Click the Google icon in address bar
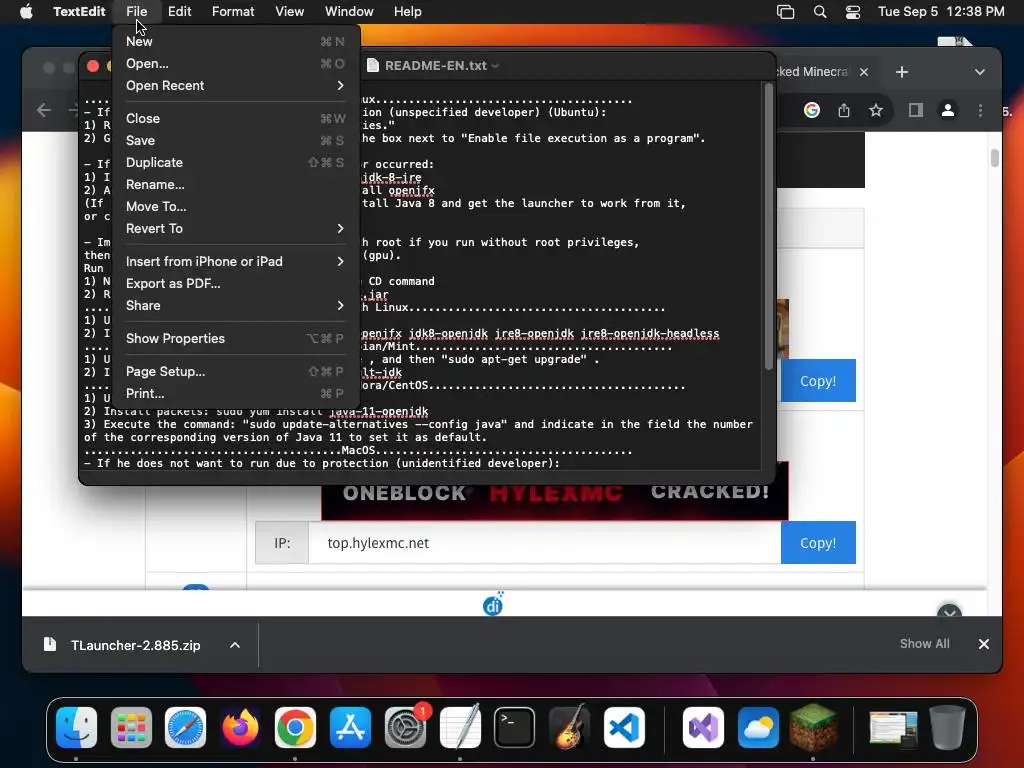 (812, 110)
